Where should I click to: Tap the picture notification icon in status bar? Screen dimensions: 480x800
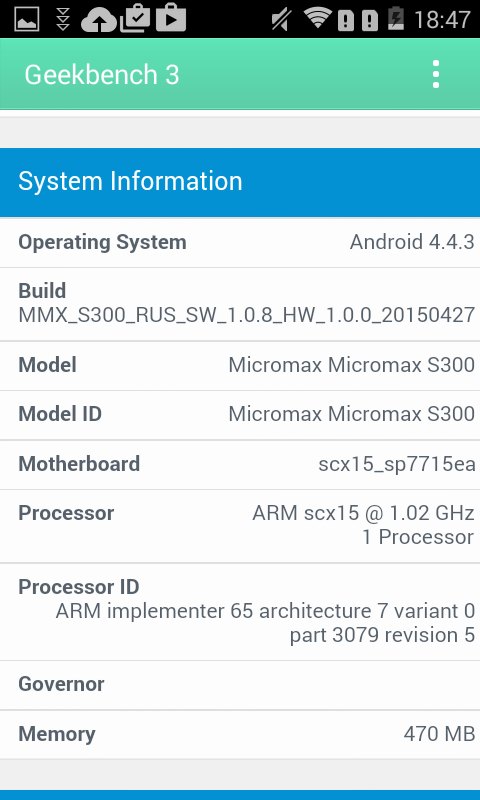[x=28, y=19]
